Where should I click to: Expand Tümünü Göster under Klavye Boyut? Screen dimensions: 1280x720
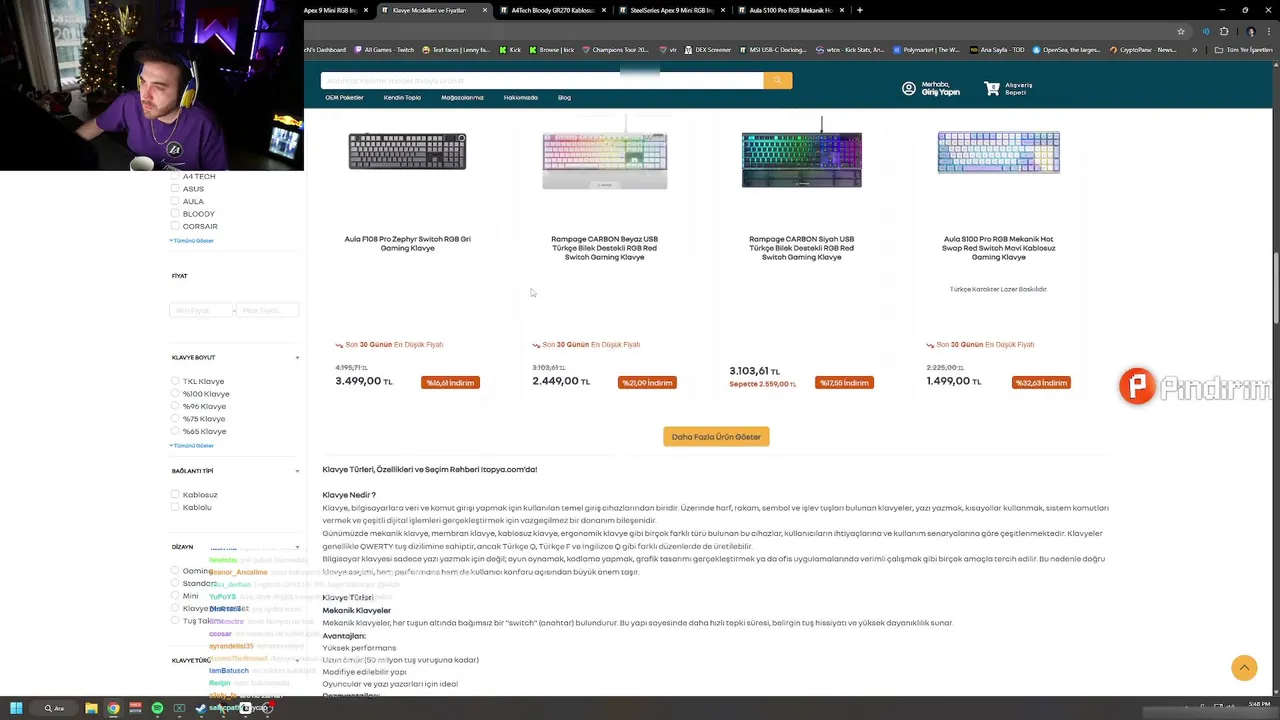coord(191,445)
